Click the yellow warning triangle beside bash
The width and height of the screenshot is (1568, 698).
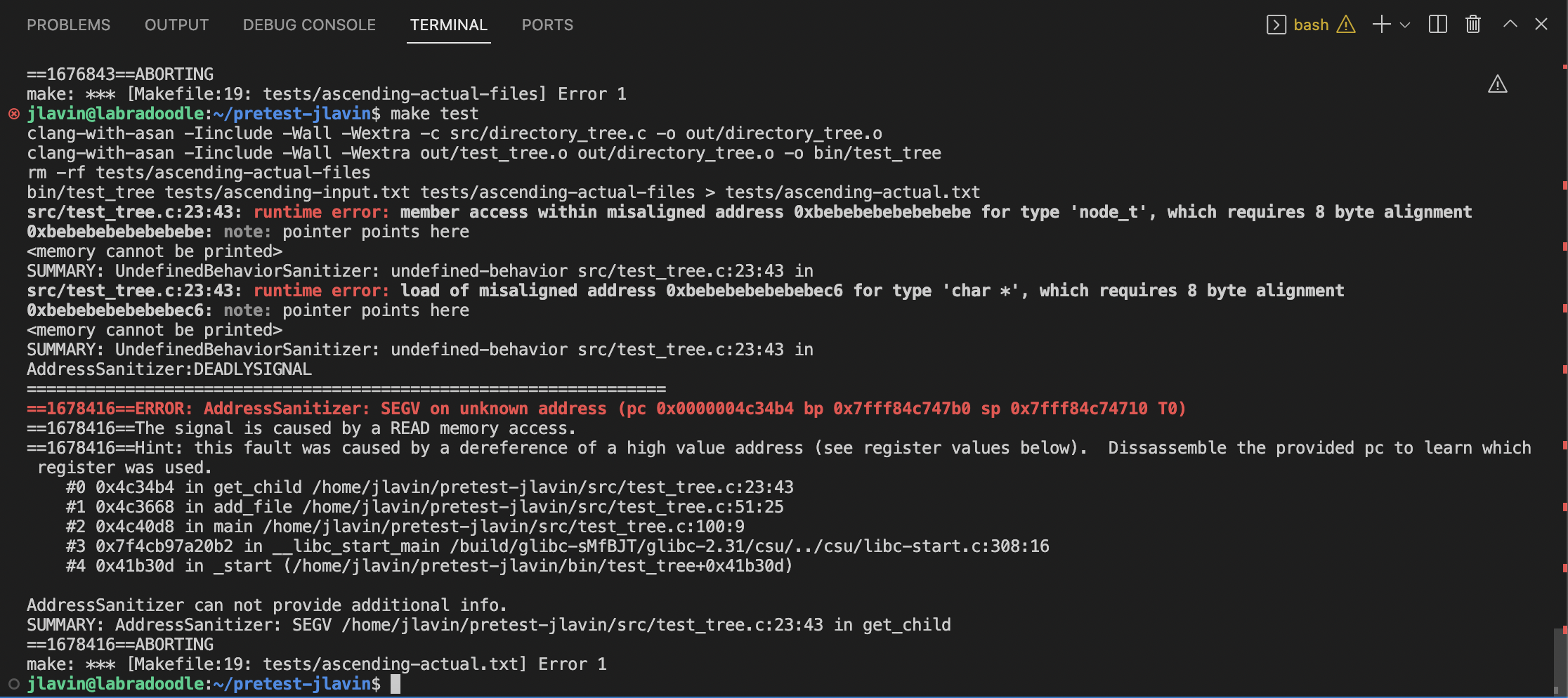point(1346,25)
